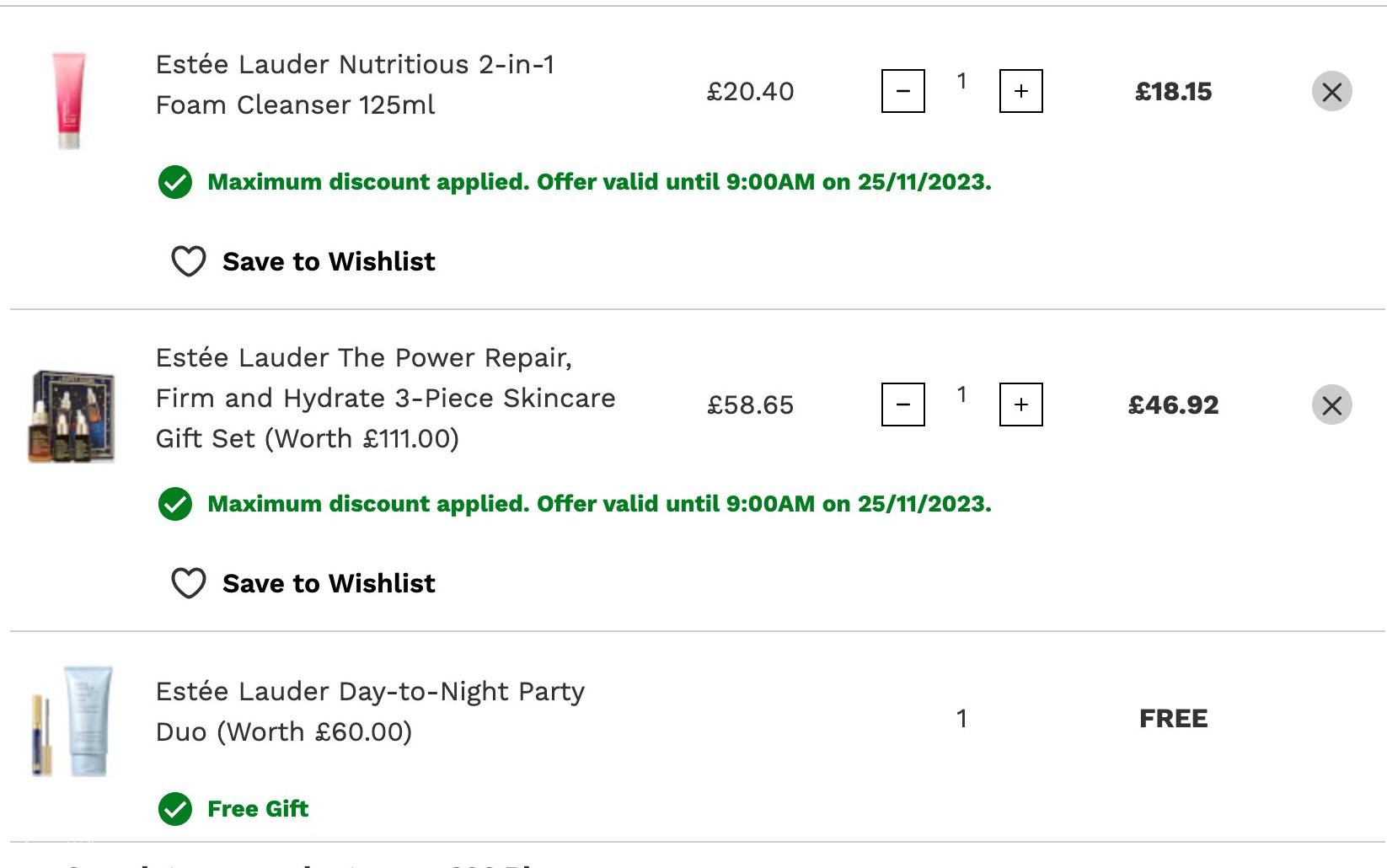Open the Nutritious 2-in-1 Foam Cleanser product link
This screenshot has width=1387, height=868.
pyautogui.click(x=355, y=84)
